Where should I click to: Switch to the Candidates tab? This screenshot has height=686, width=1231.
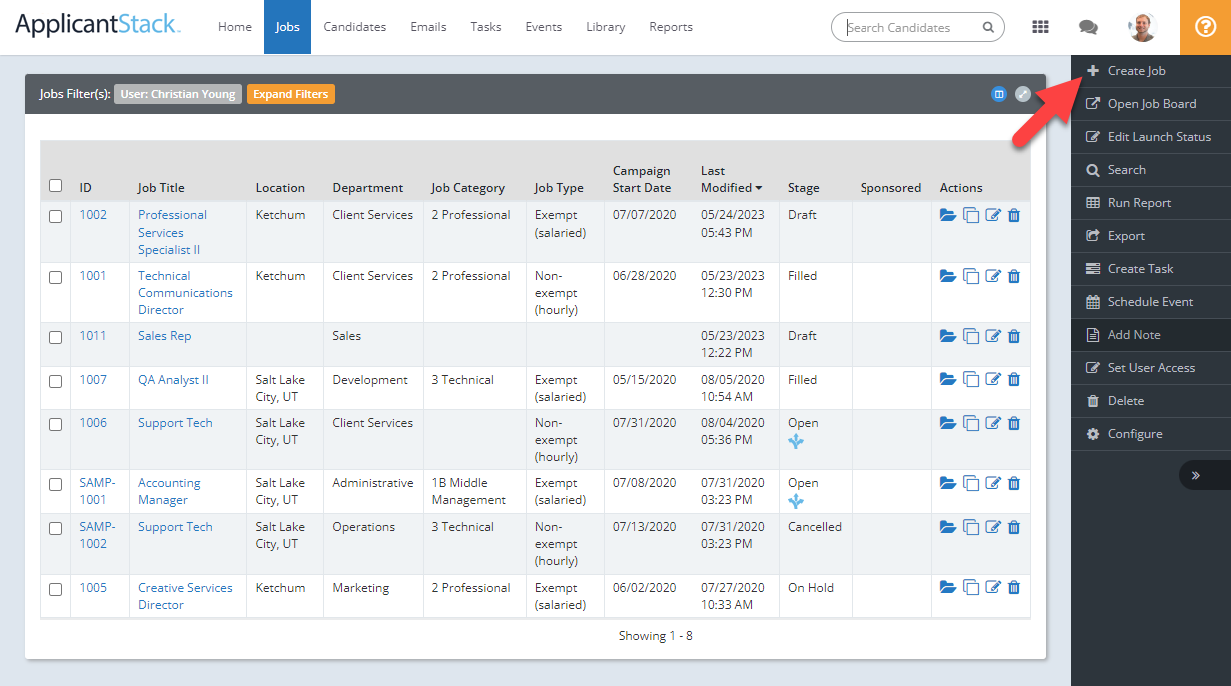pyautogui.click(x=354, y=27)
